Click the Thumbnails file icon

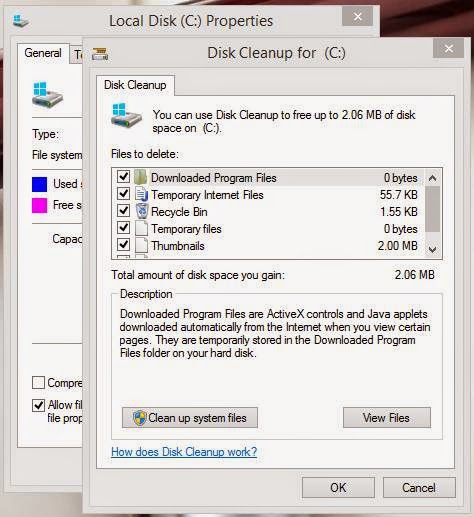[x=141, y=246]
